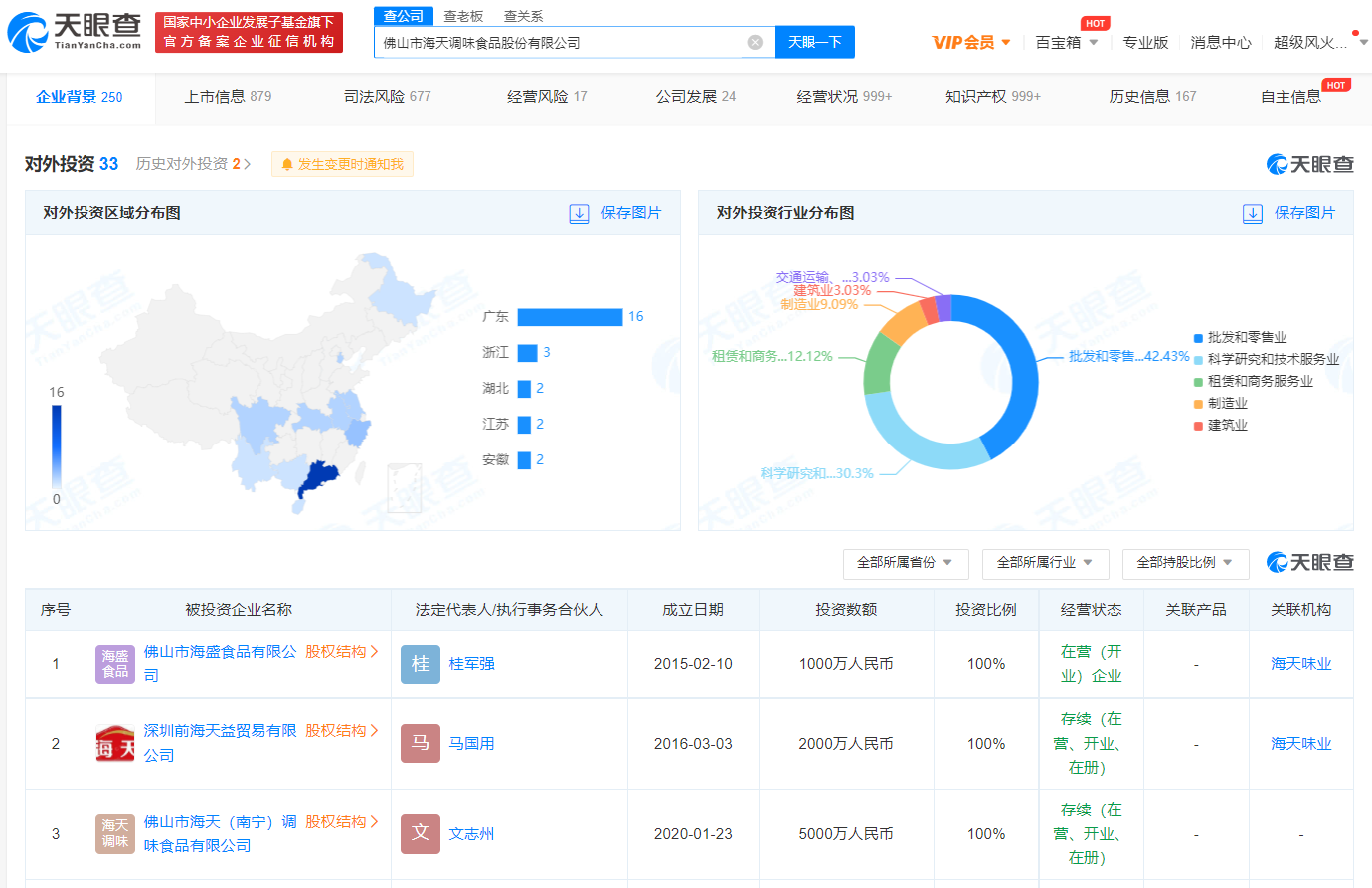Open legal representative 马国用
The width and height of the screenshot is (1372, 888).
[471, 744]
